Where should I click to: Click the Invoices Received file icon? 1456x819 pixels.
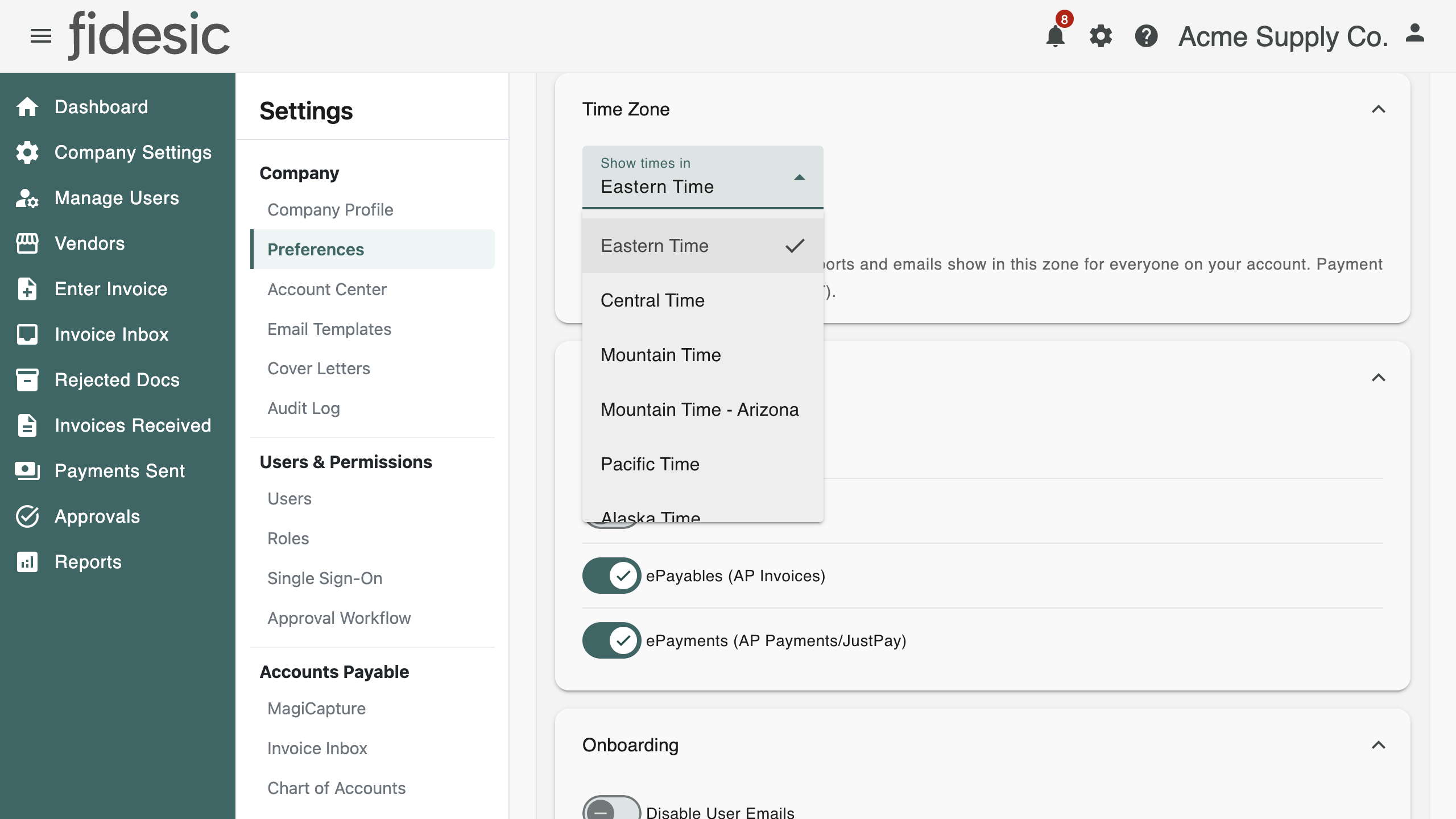coord(27,425)
